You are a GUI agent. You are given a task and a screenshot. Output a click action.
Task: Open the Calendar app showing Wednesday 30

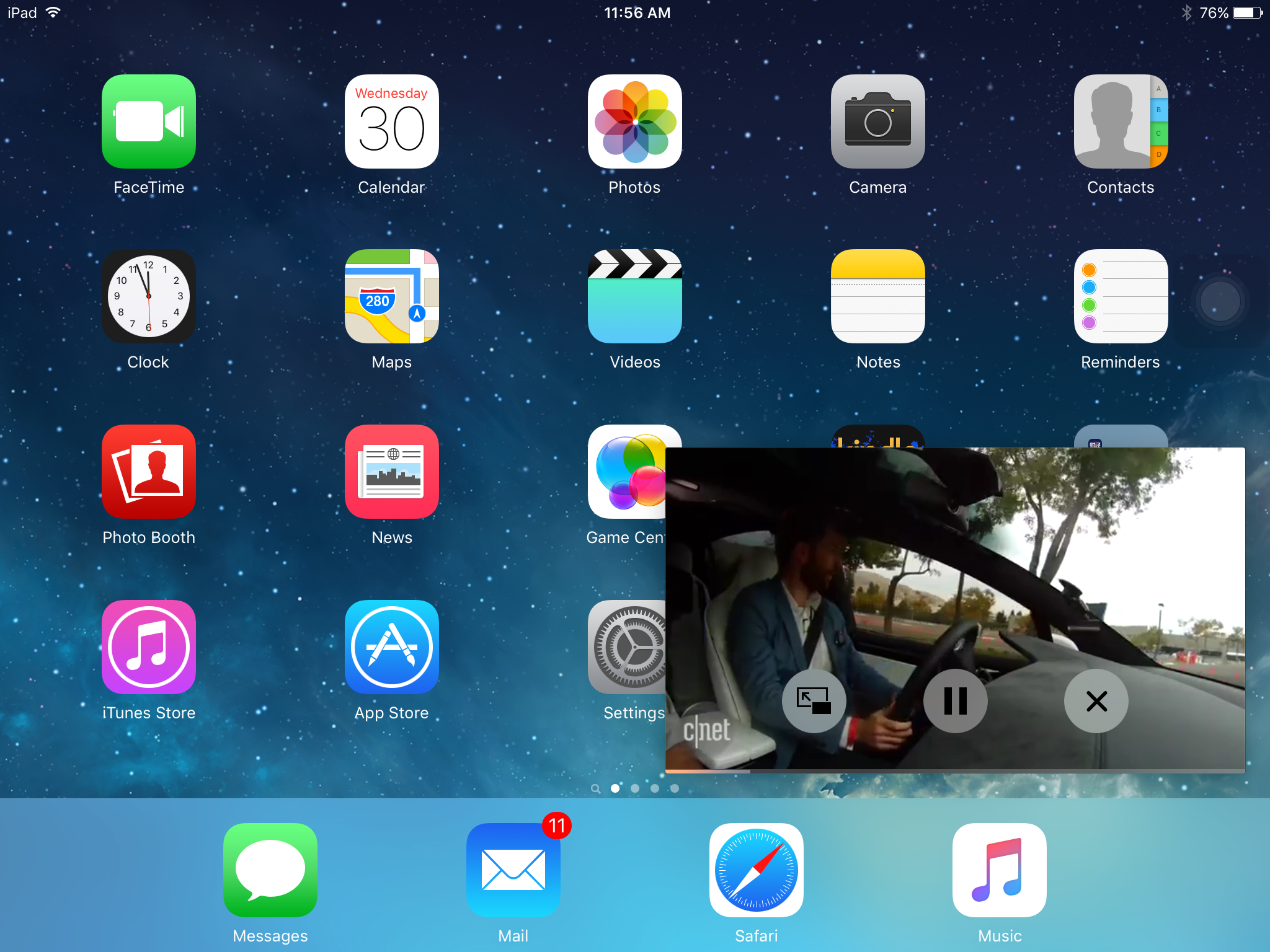(392, 121)
